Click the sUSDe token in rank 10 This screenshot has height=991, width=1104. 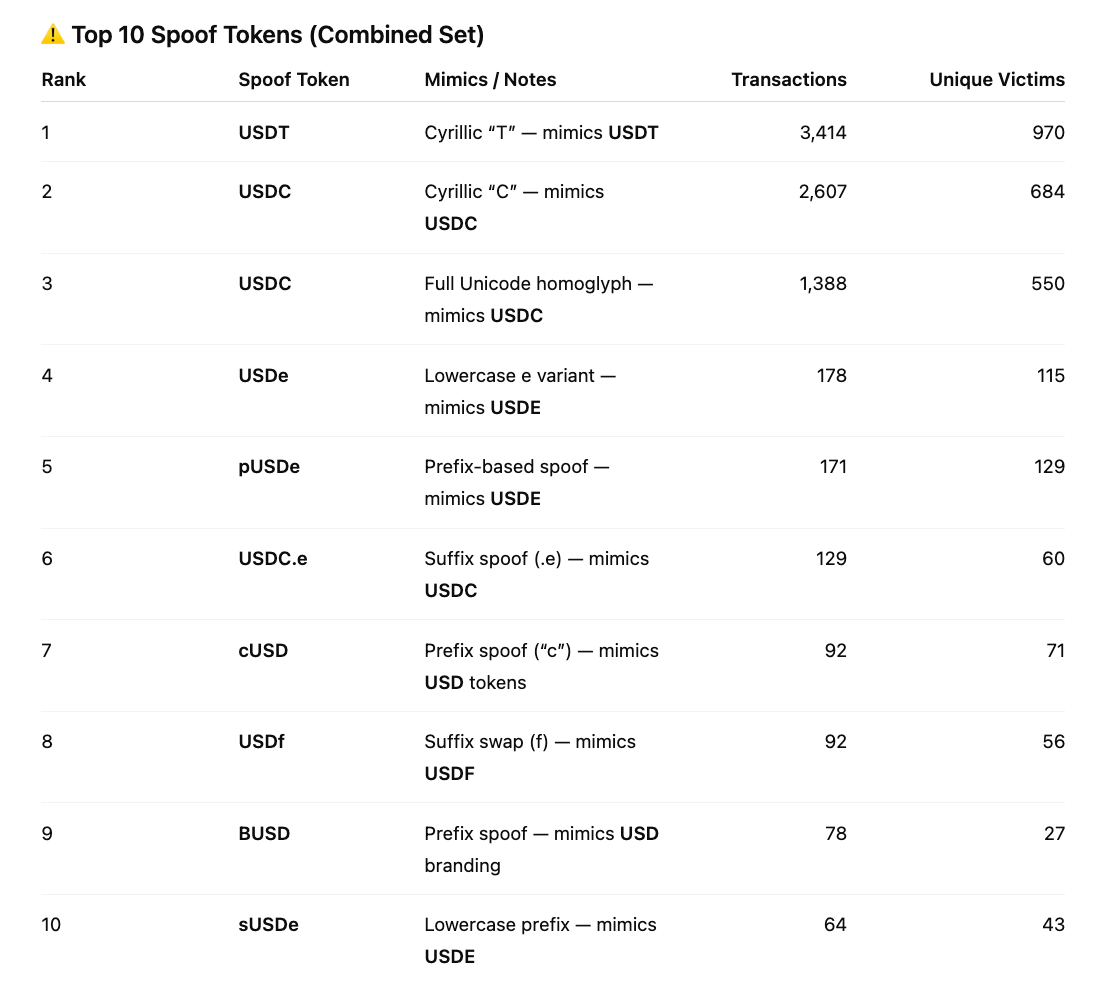[x=269, y=925]
